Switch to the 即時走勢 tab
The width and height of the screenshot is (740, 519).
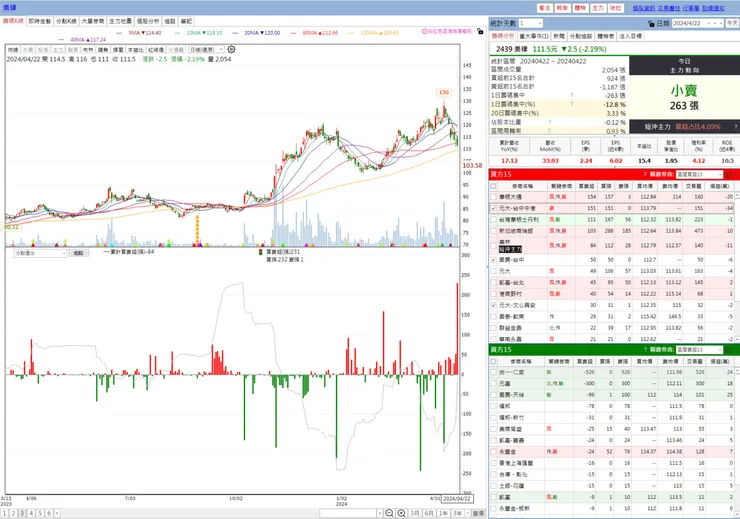pos(40,21)
